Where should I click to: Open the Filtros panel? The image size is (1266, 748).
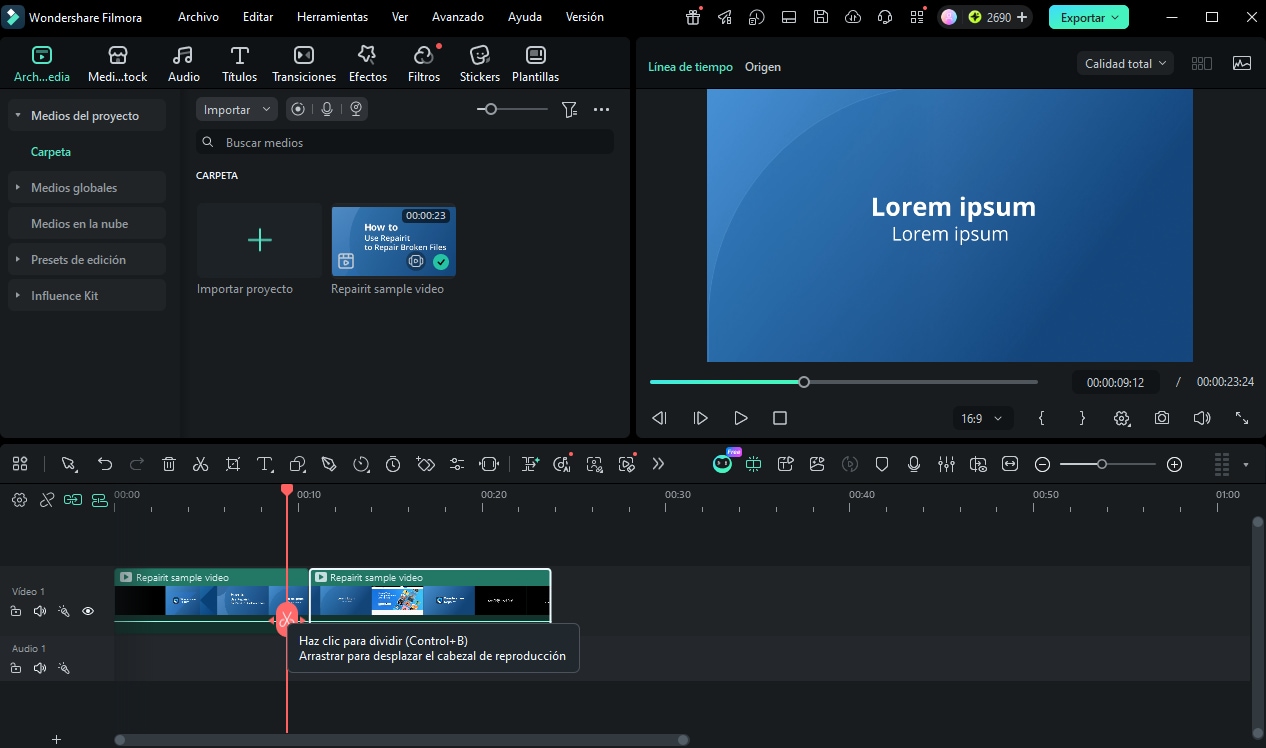(424, 64)
